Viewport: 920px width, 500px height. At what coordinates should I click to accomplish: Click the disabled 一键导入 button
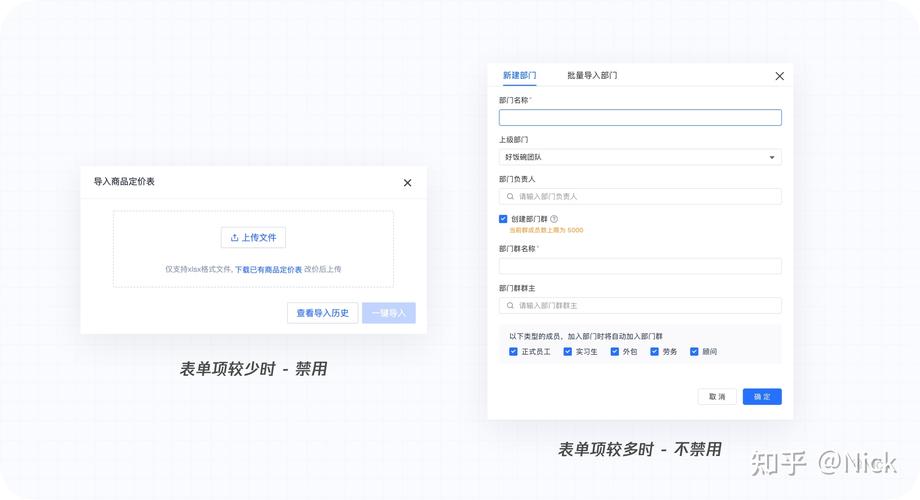[x=389, y=313]
